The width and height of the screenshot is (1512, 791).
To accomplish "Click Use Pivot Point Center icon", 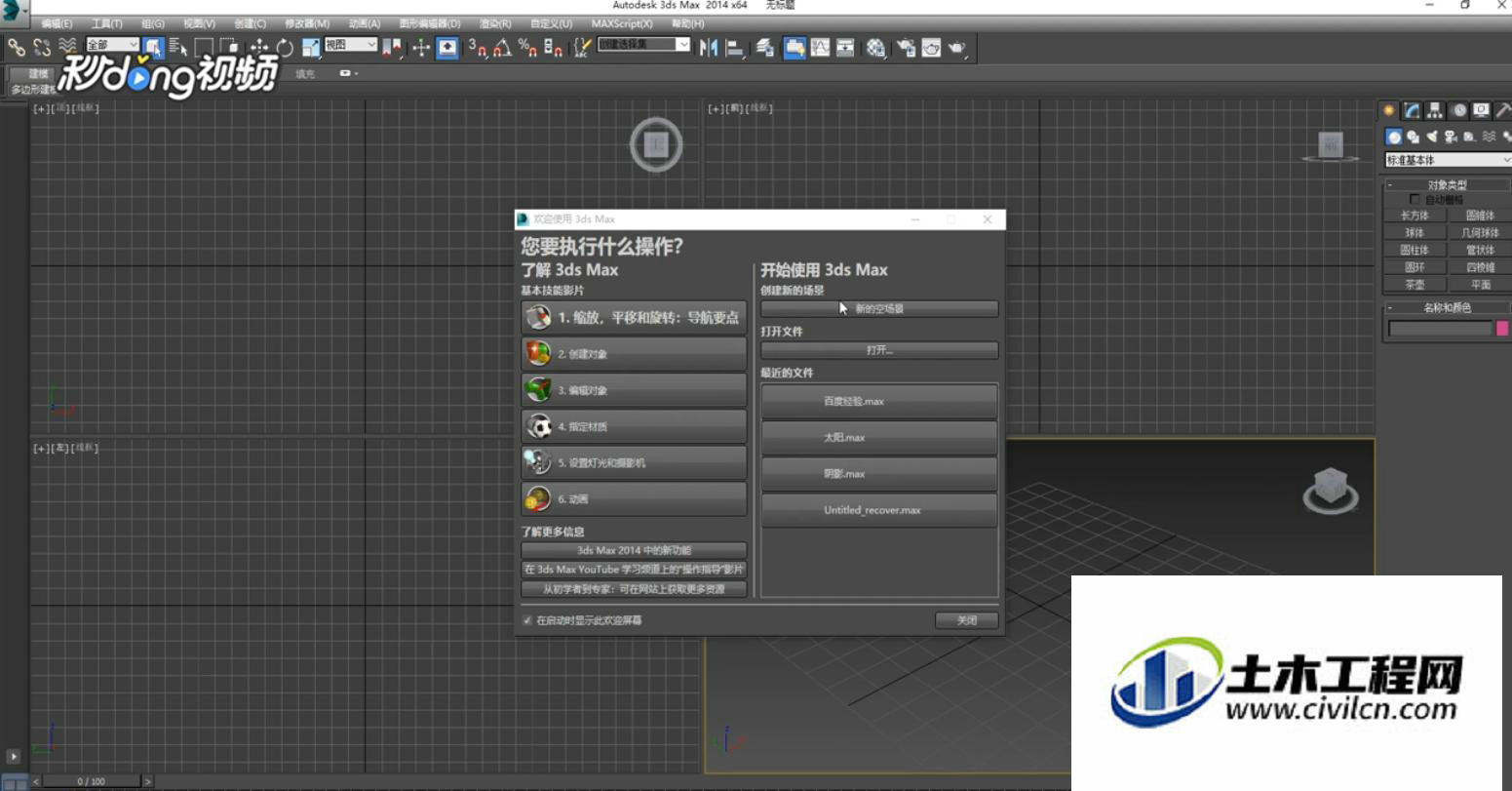I will (392, 47).
